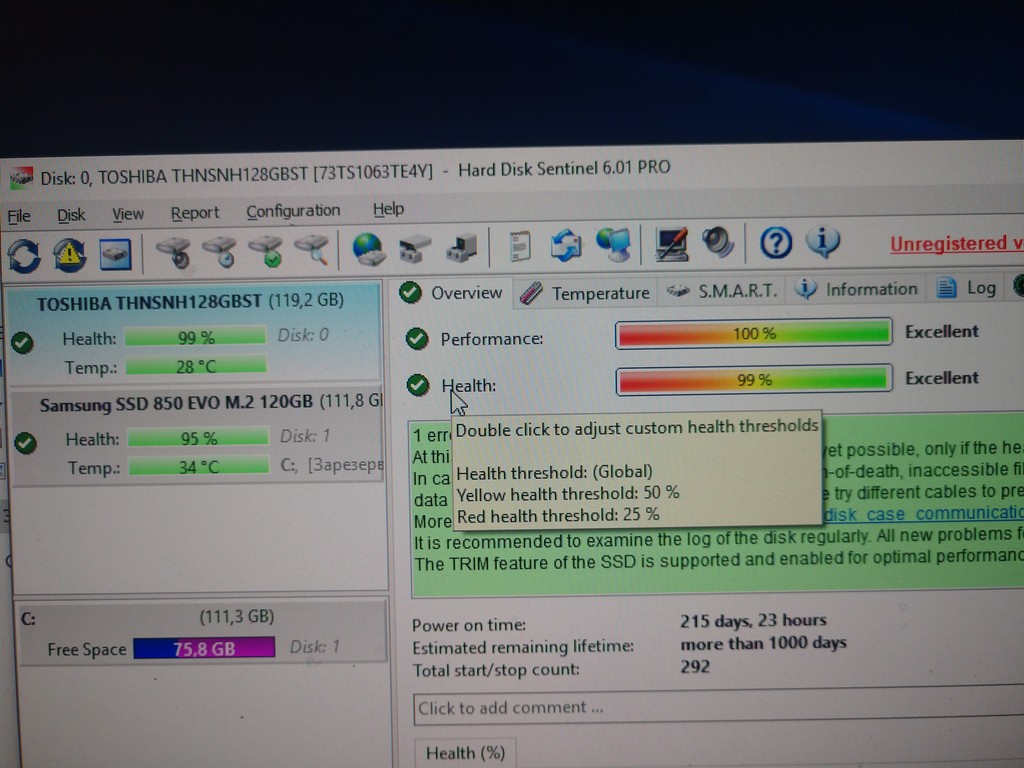The width and height of the screenshot is (1024, 768).
Task: Select the Samsung SSD 850 EVO disk
Action: (x=197, y=436)
